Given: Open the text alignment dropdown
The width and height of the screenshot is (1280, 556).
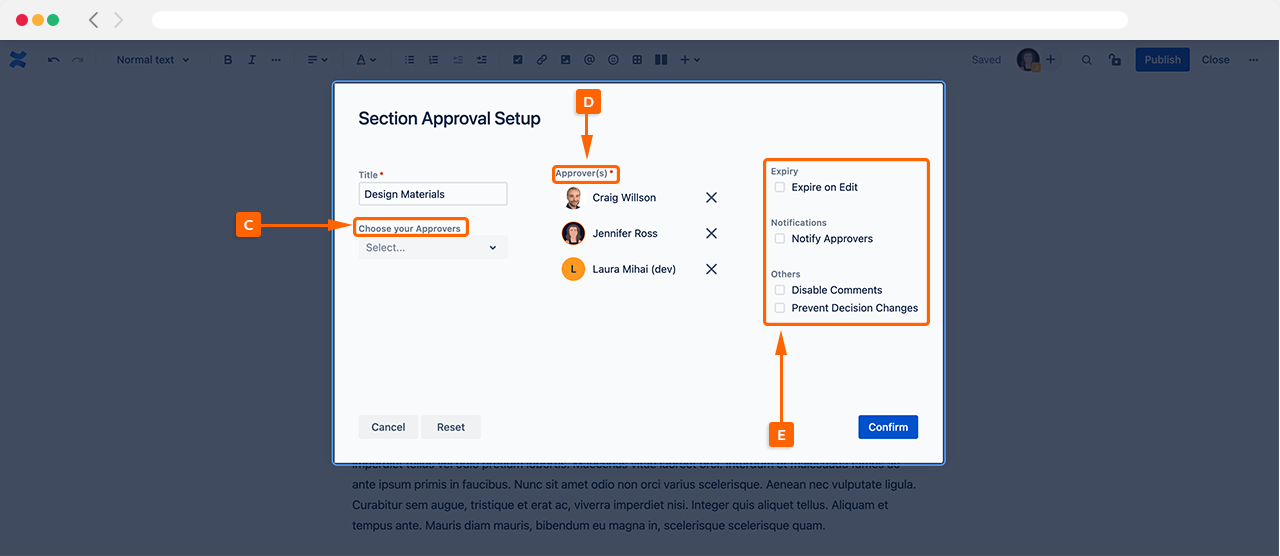Looking at the screenshot, I should (x=317, y=60).
